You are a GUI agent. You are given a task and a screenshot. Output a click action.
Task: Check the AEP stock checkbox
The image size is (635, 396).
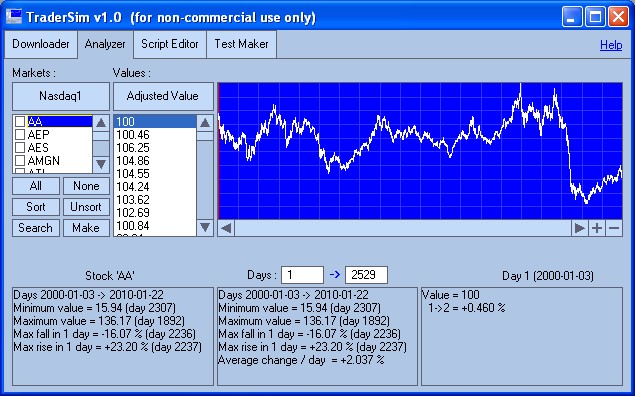[x=20, y=134]
